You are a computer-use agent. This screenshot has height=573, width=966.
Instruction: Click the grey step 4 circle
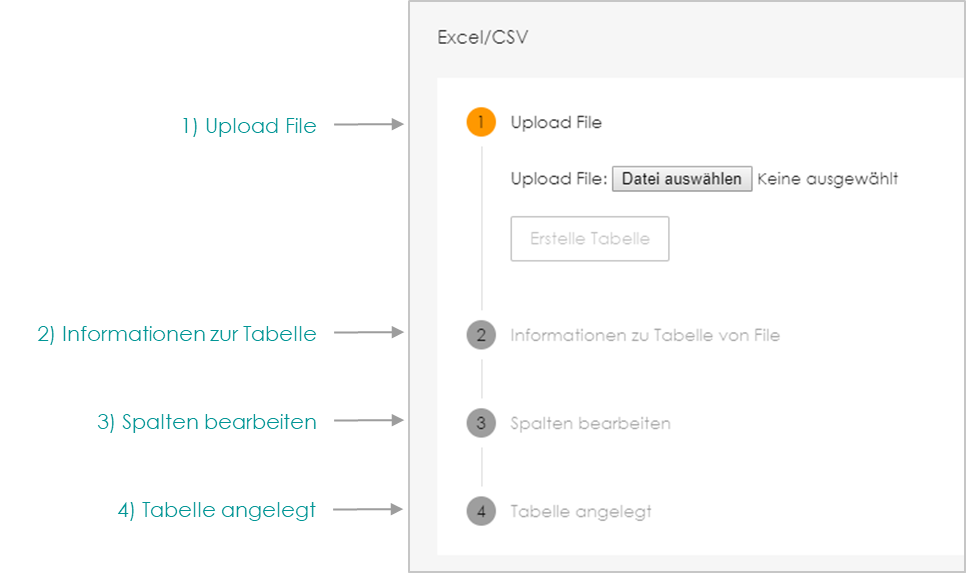[481, 511]
